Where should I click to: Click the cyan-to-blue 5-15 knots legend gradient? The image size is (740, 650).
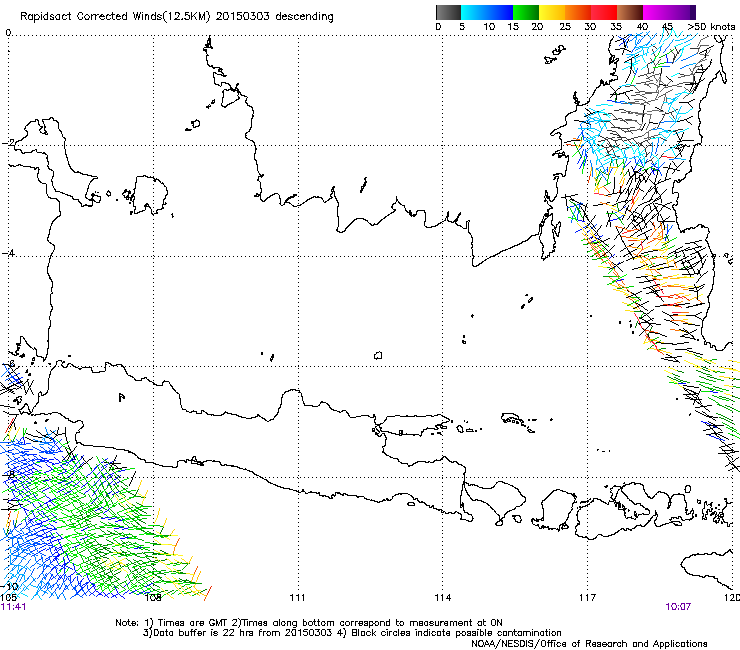pos(487,12)
